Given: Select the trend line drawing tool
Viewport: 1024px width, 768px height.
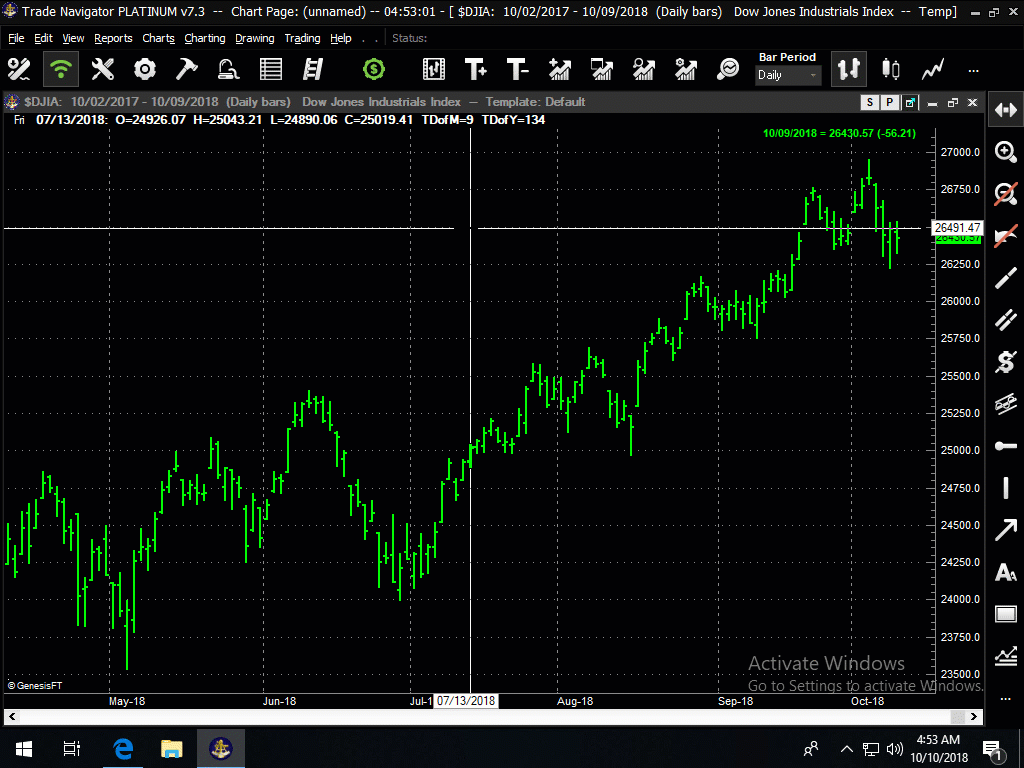Looking at the screenshot, I should tap(1006, 278).
